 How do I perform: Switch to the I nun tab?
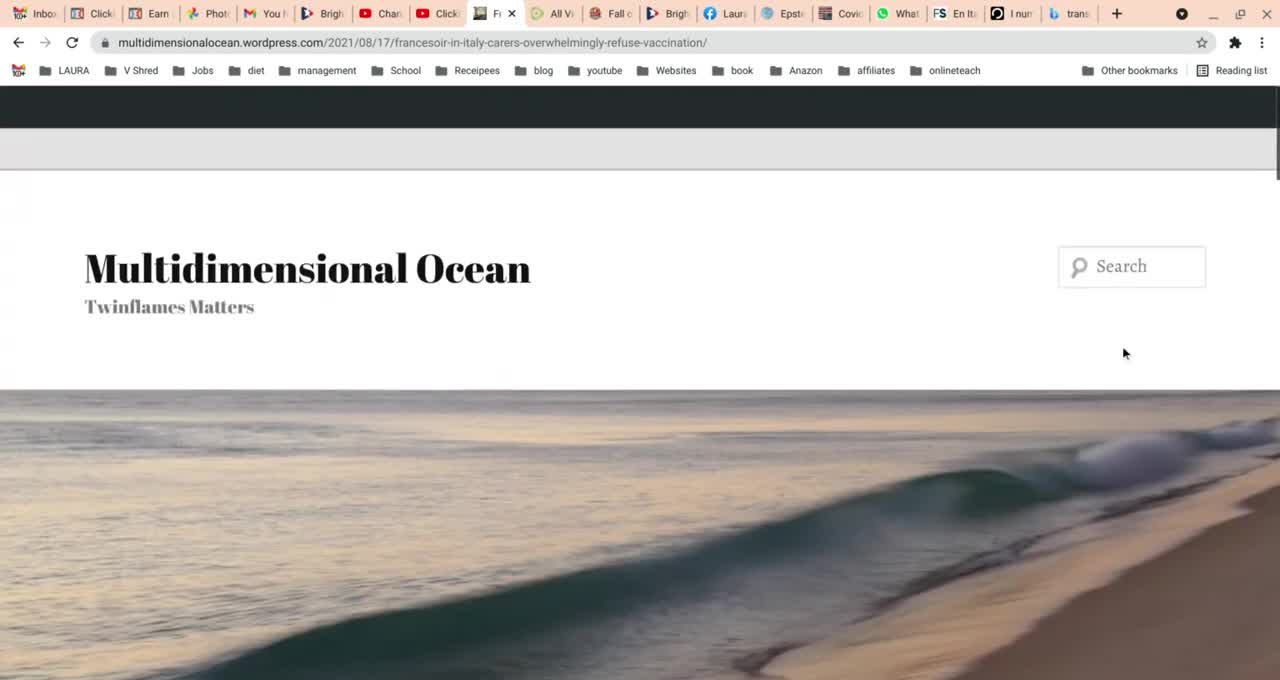coord(1012,14)
